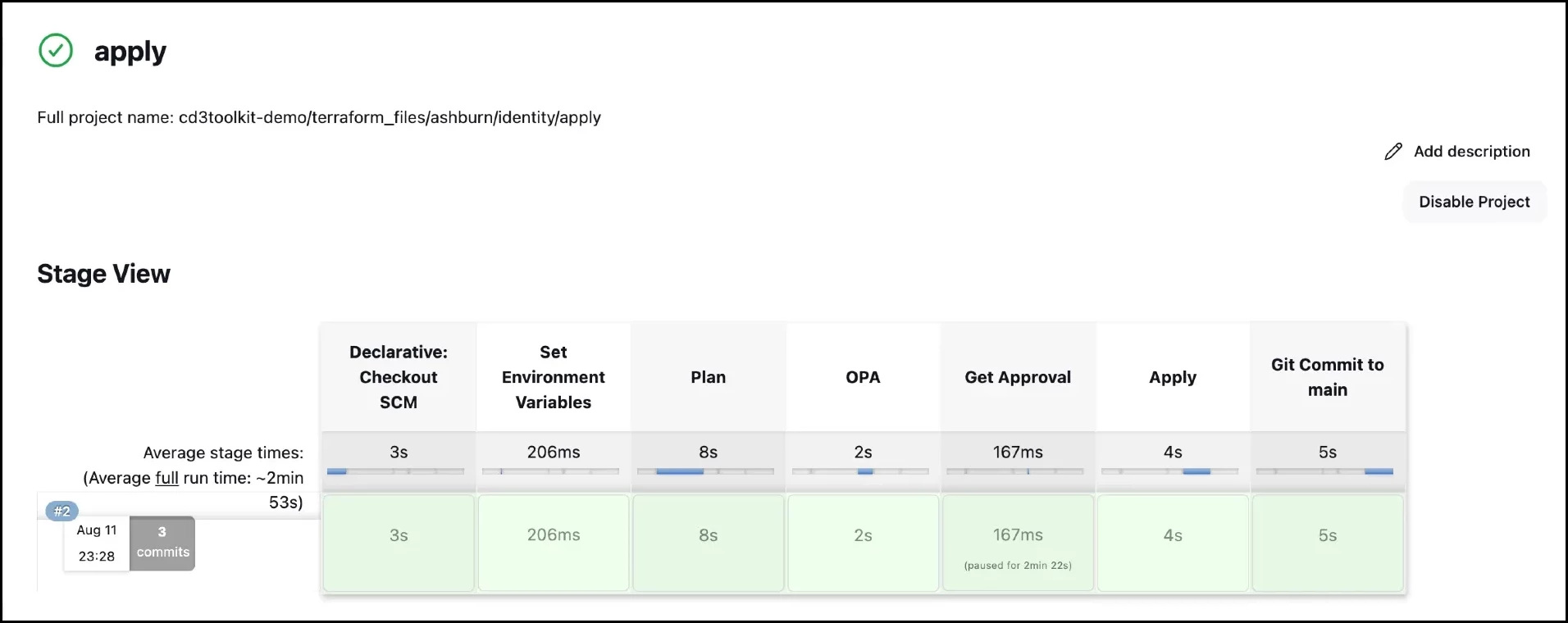Open the Plan stage 8s run cell
The width and height of the screenshot is (1568, 623).
tap(709, 542)
